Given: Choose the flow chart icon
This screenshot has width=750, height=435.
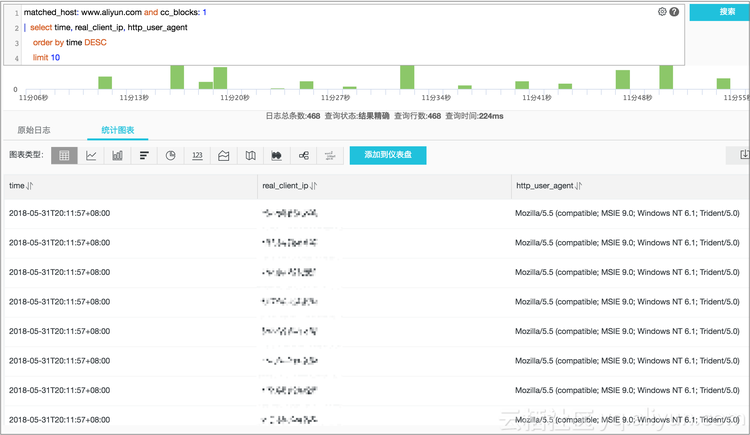Looking at the screenshot, I should [276, 156].
